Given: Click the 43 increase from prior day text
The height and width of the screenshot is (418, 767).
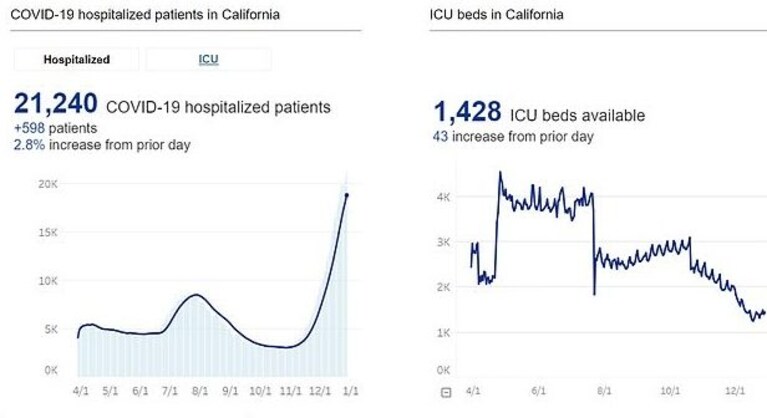Looking at the screenshot, I should (x=513, y=136).
